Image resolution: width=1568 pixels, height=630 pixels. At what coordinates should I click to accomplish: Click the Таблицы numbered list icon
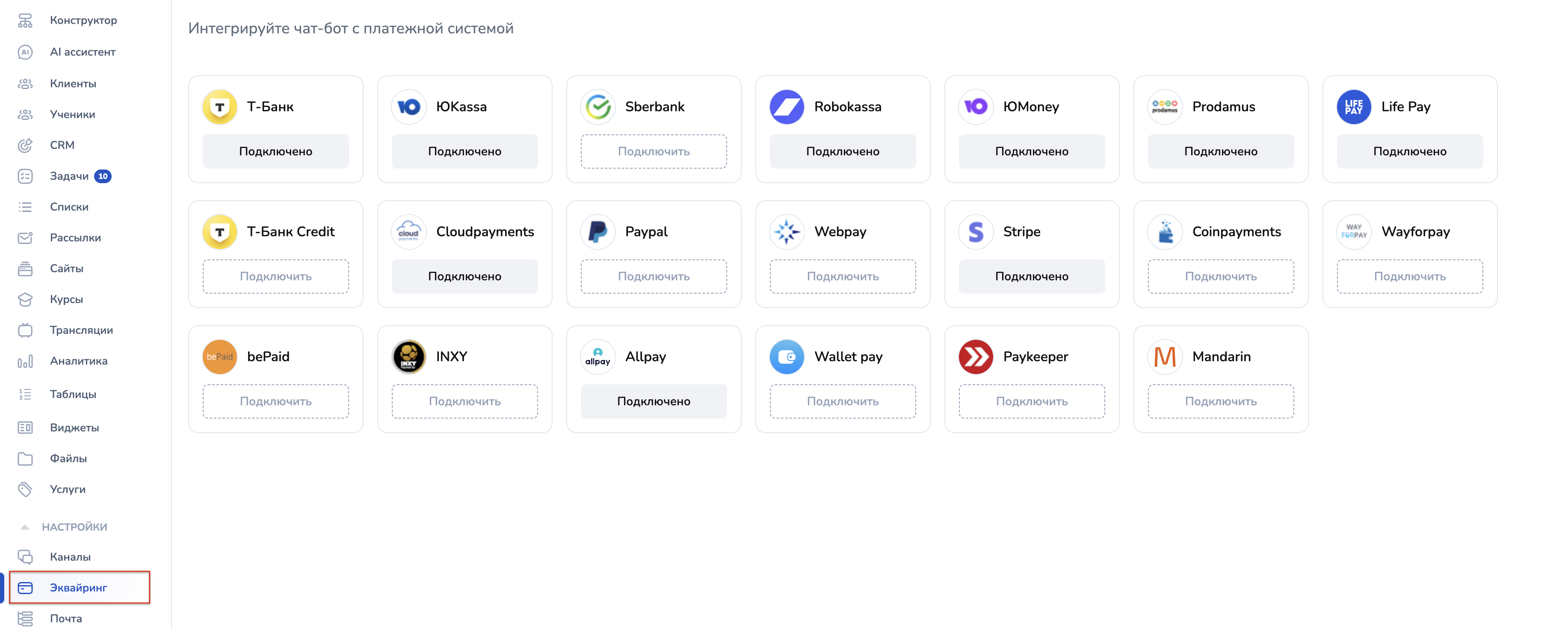pos(25,395)
